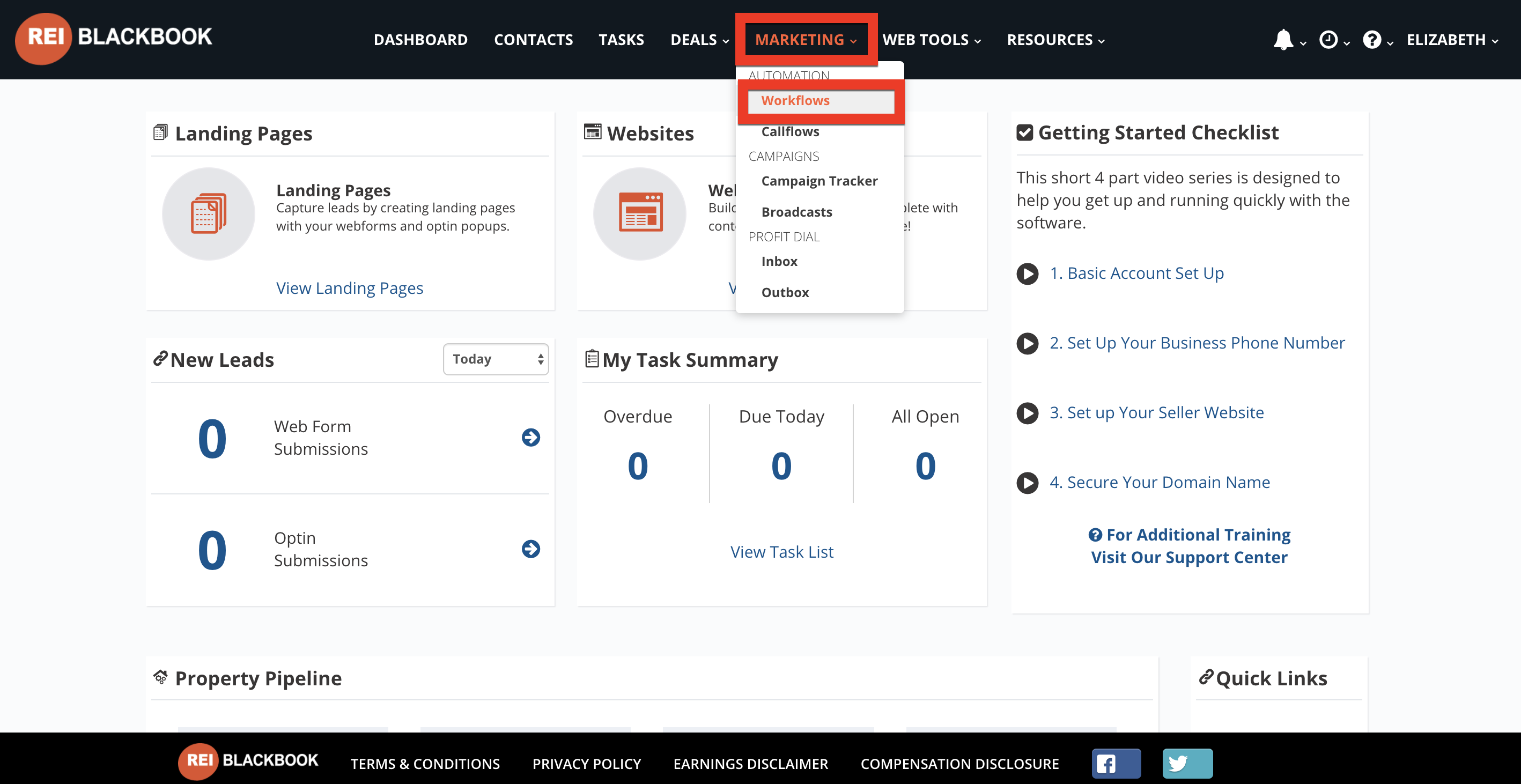This screenshot has width=1521, height=784.
Task: Expand the Resources dropdown menu
Action: tap(1055, 40)
